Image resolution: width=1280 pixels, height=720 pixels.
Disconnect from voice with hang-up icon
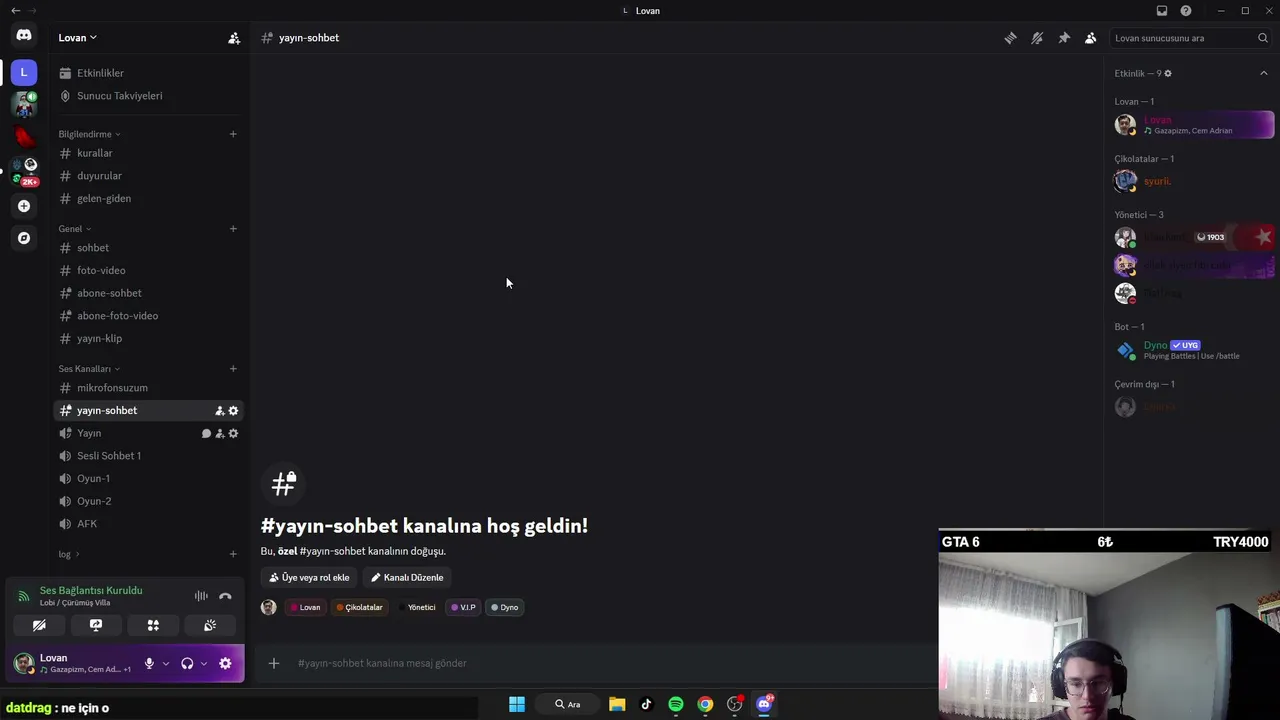225,596
